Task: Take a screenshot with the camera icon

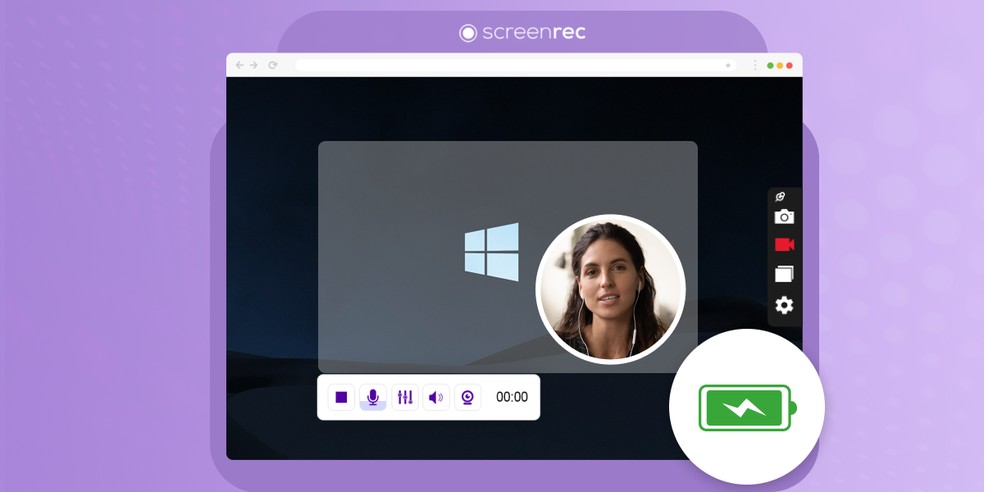Action: click(784, 217)
